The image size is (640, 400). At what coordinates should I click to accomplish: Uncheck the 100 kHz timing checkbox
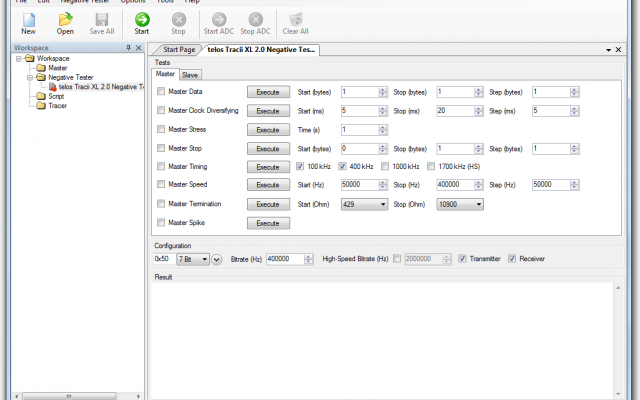point(301,166)
